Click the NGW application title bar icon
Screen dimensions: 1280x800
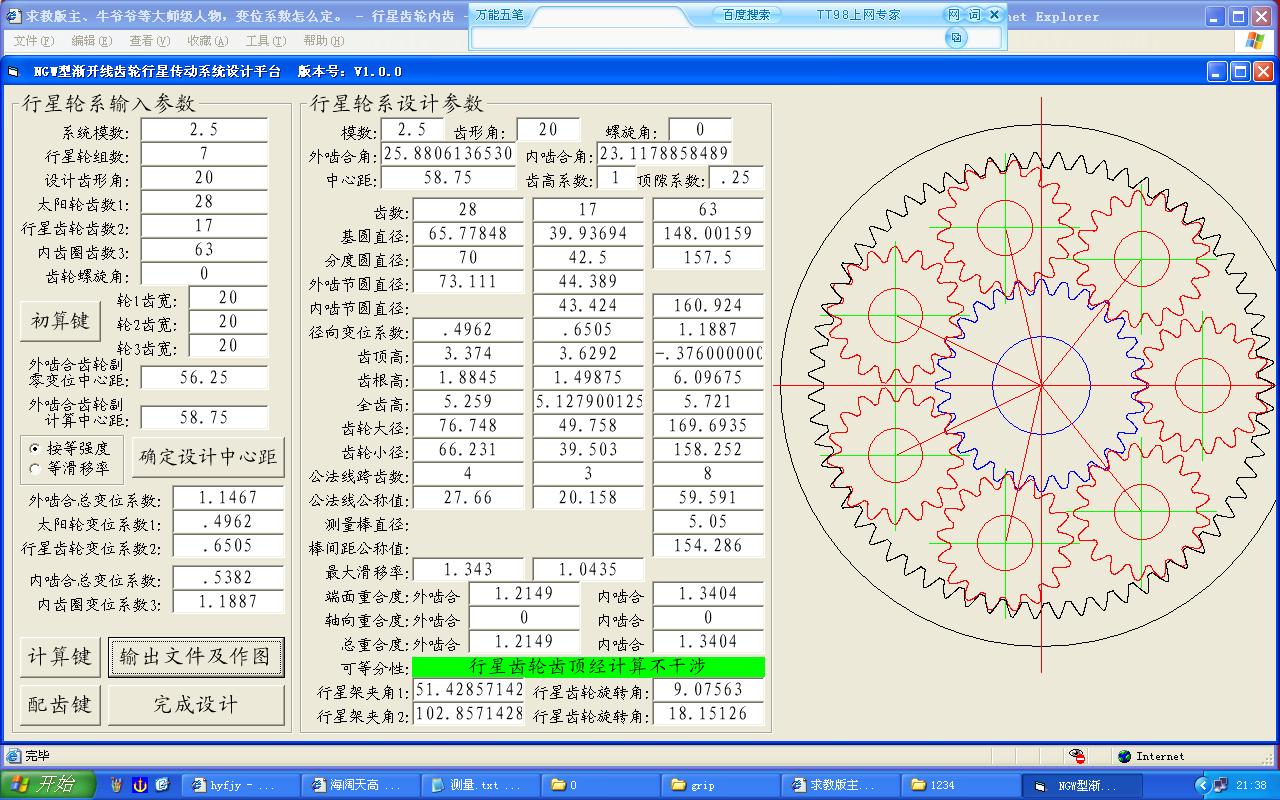tap(13, 72)
